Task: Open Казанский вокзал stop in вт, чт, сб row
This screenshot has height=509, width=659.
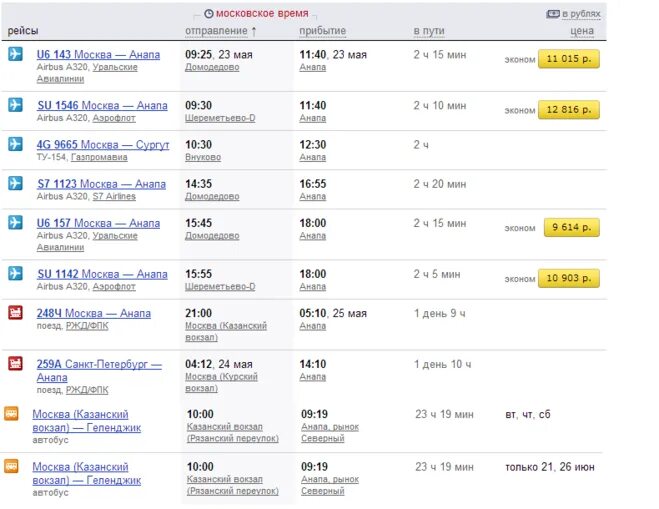Action: coord(233,433)
